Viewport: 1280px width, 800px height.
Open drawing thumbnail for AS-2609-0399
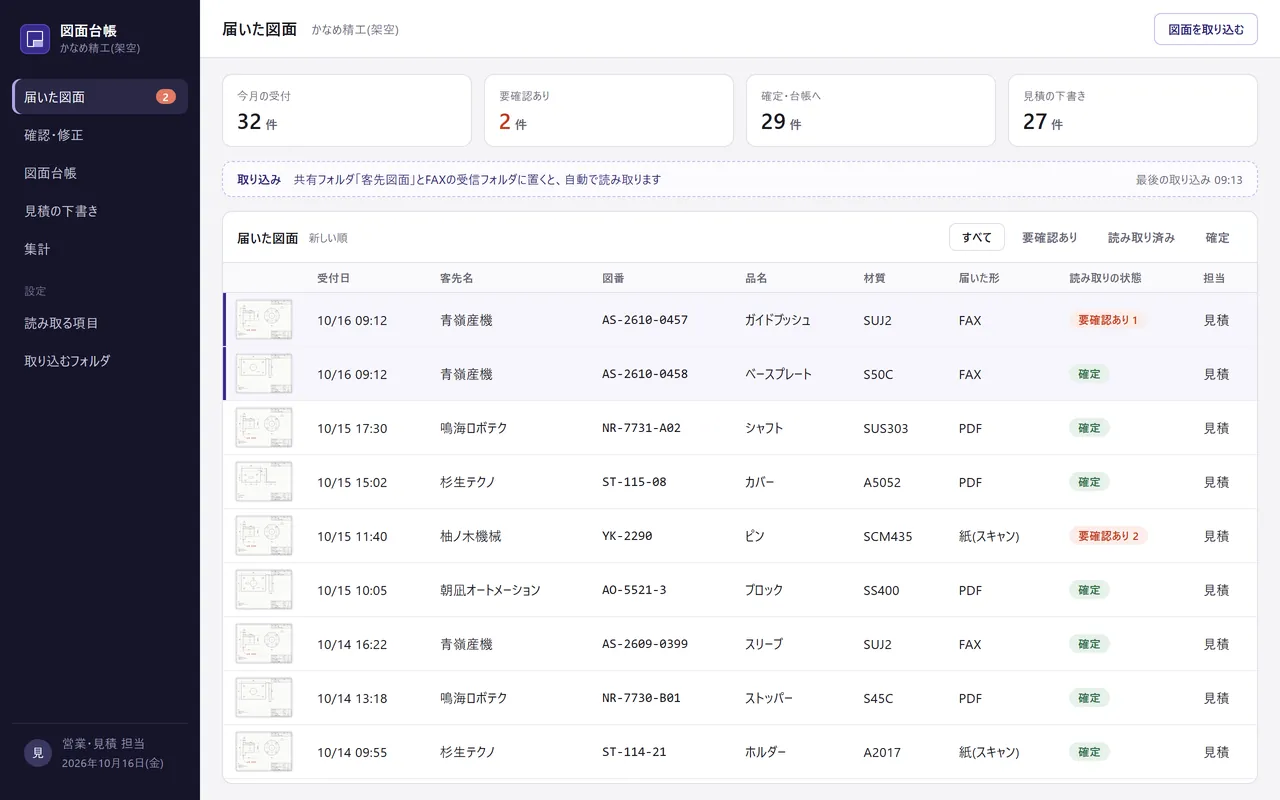(264, 644)
